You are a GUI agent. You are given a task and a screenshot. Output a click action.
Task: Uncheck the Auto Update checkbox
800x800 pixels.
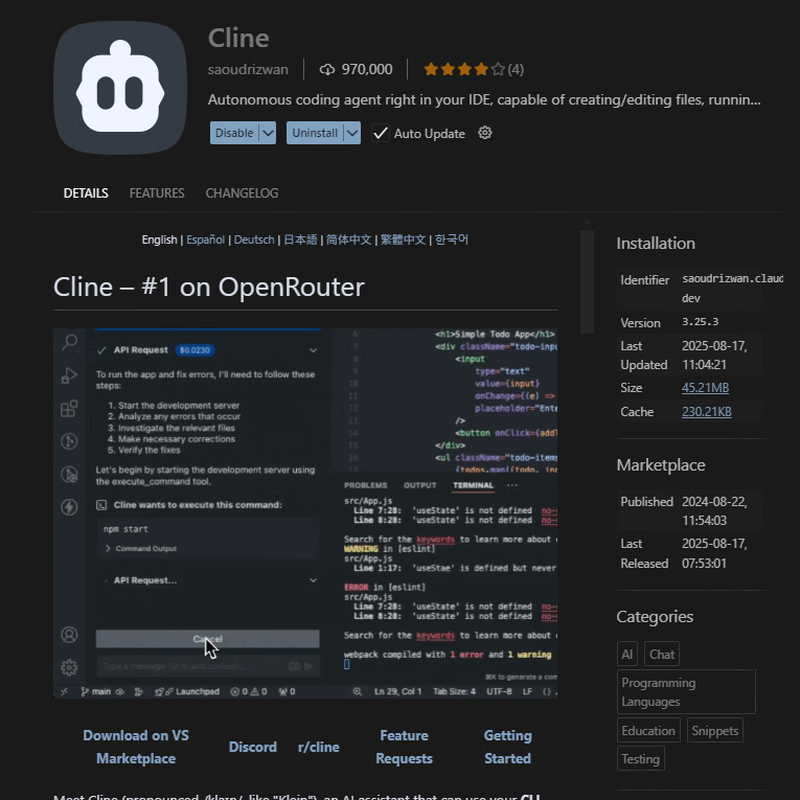coord(380,133)
